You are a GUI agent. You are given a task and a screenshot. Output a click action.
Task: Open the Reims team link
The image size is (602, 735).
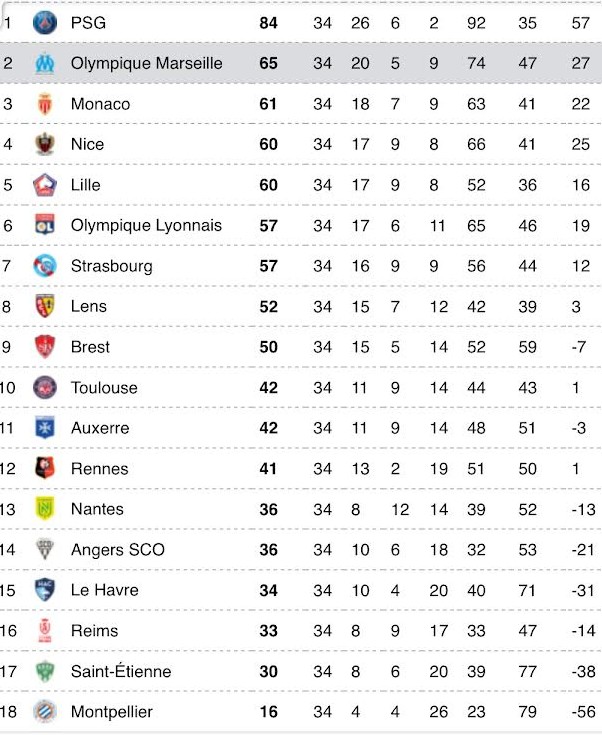(x=94, y=630)
